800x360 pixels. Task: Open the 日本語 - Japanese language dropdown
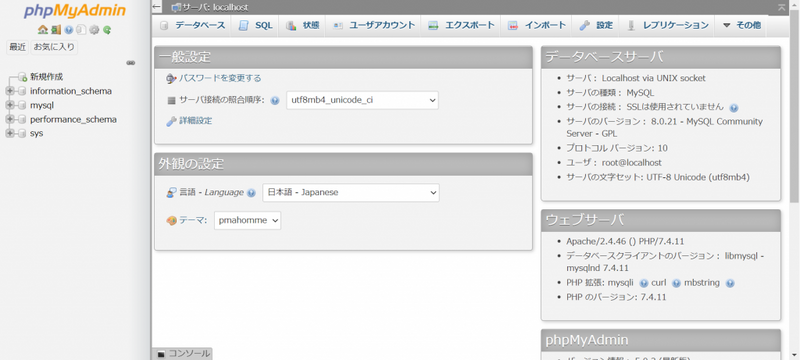pyautogui.click(x=351, y=193)
